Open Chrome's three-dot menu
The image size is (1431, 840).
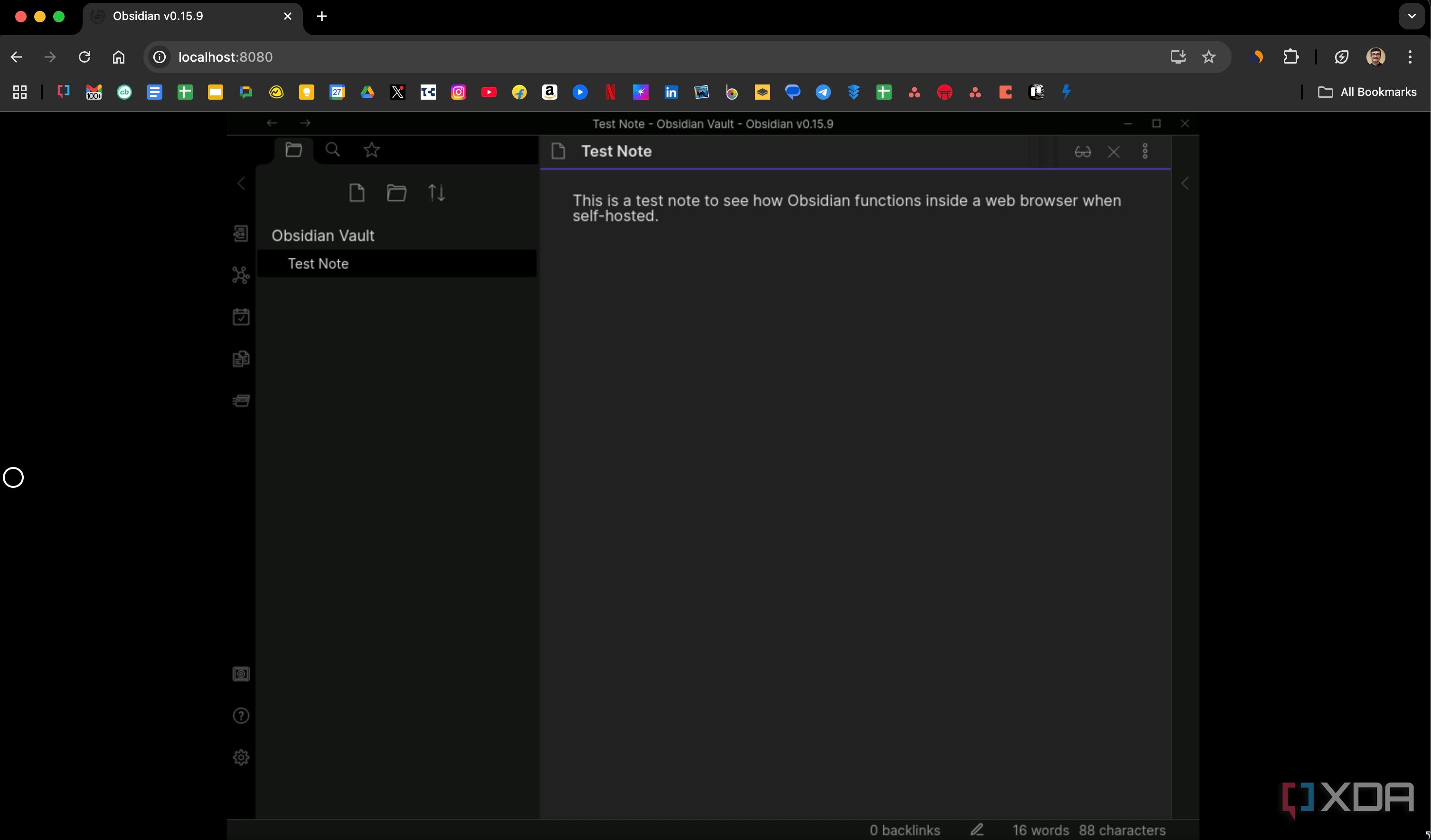(1410, 57)
